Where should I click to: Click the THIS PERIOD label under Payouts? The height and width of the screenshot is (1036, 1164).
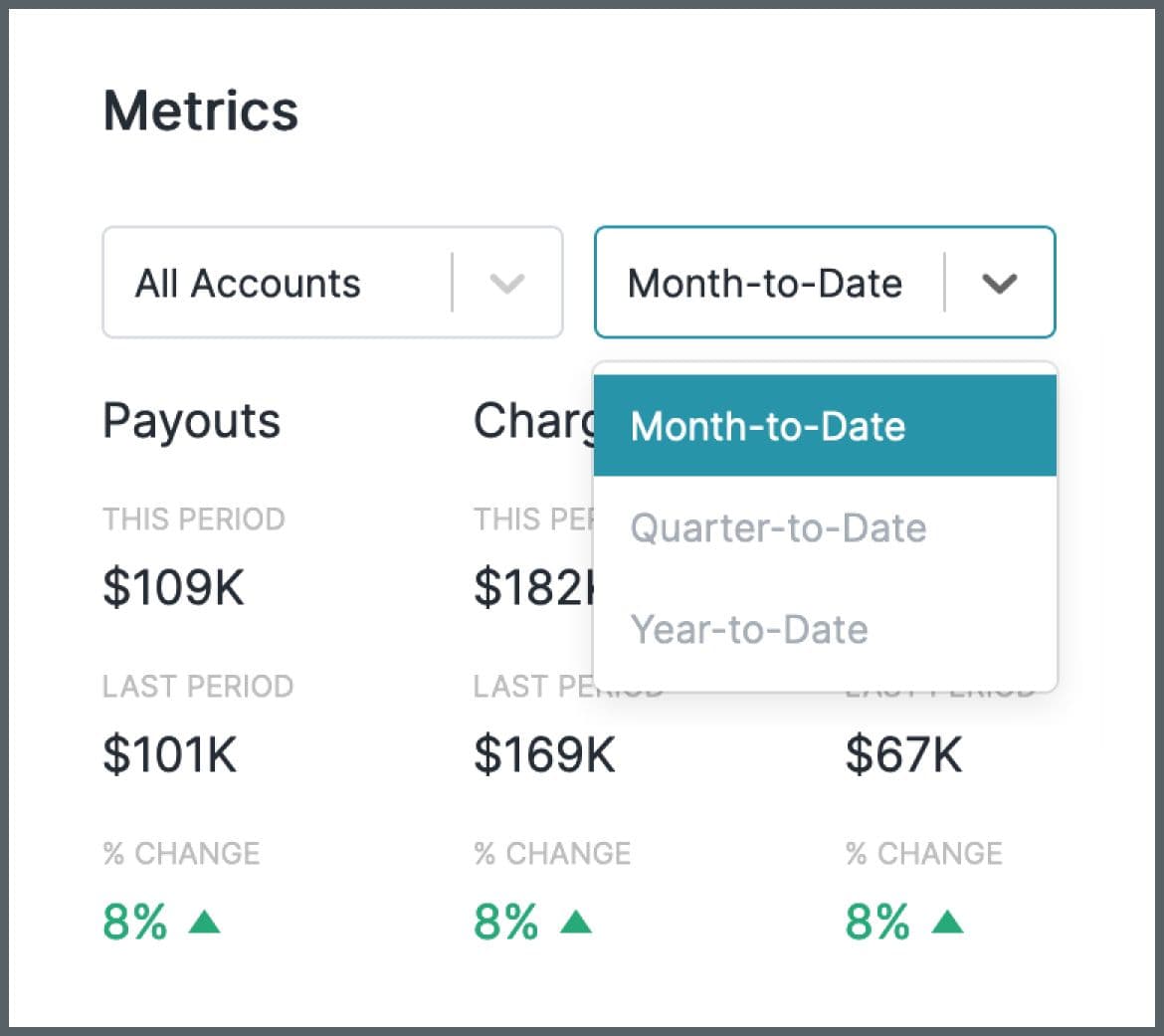[193, 518]
